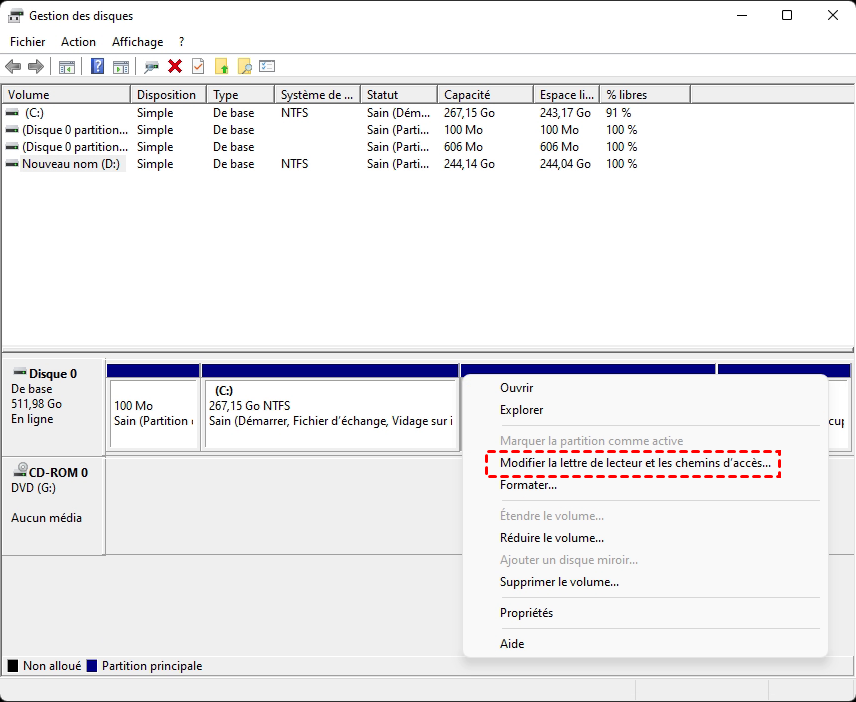Click the properties checkmark page icon
The height and width of the screenshot is (702, 856).
click(198, 67)
